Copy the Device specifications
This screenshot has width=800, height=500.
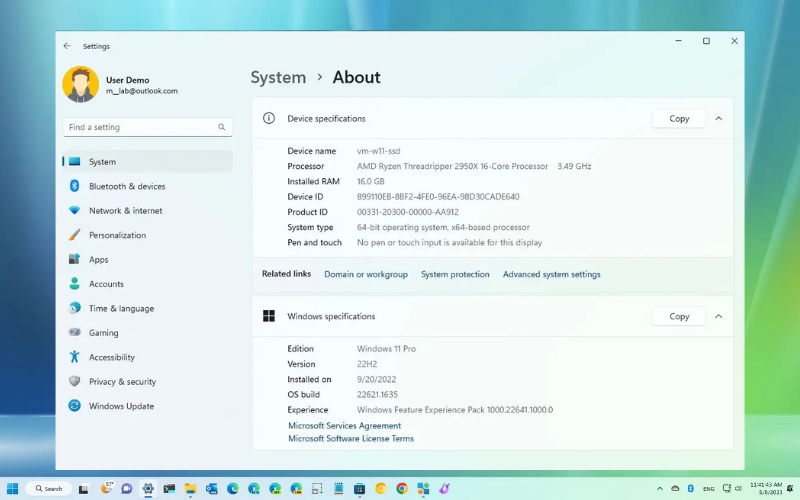point(679,118)
